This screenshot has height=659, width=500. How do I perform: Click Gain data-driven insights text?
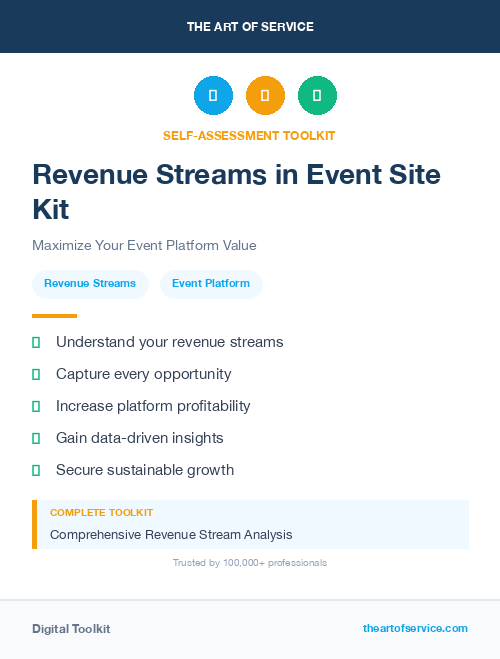[x=140, y=438]
